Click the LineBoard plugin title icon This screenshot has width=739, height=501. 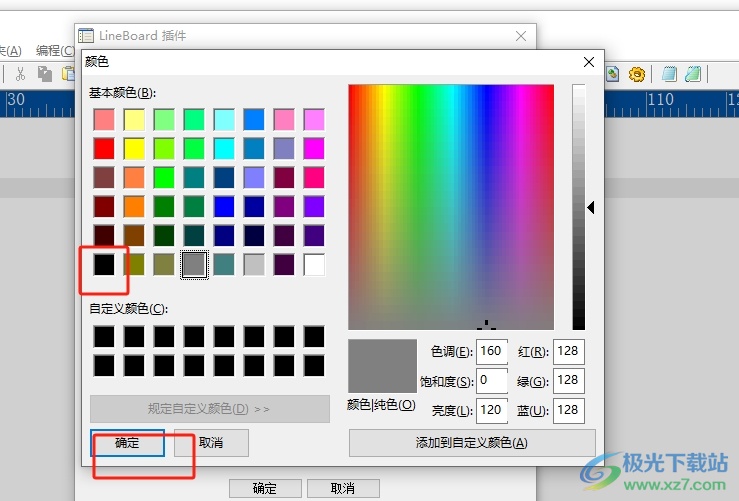pos(86,36)
